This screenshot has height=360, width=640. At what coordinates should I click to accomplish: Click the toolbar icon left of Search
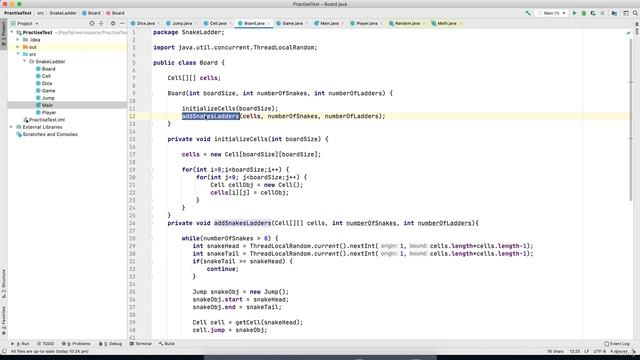[x=626, y=13]
